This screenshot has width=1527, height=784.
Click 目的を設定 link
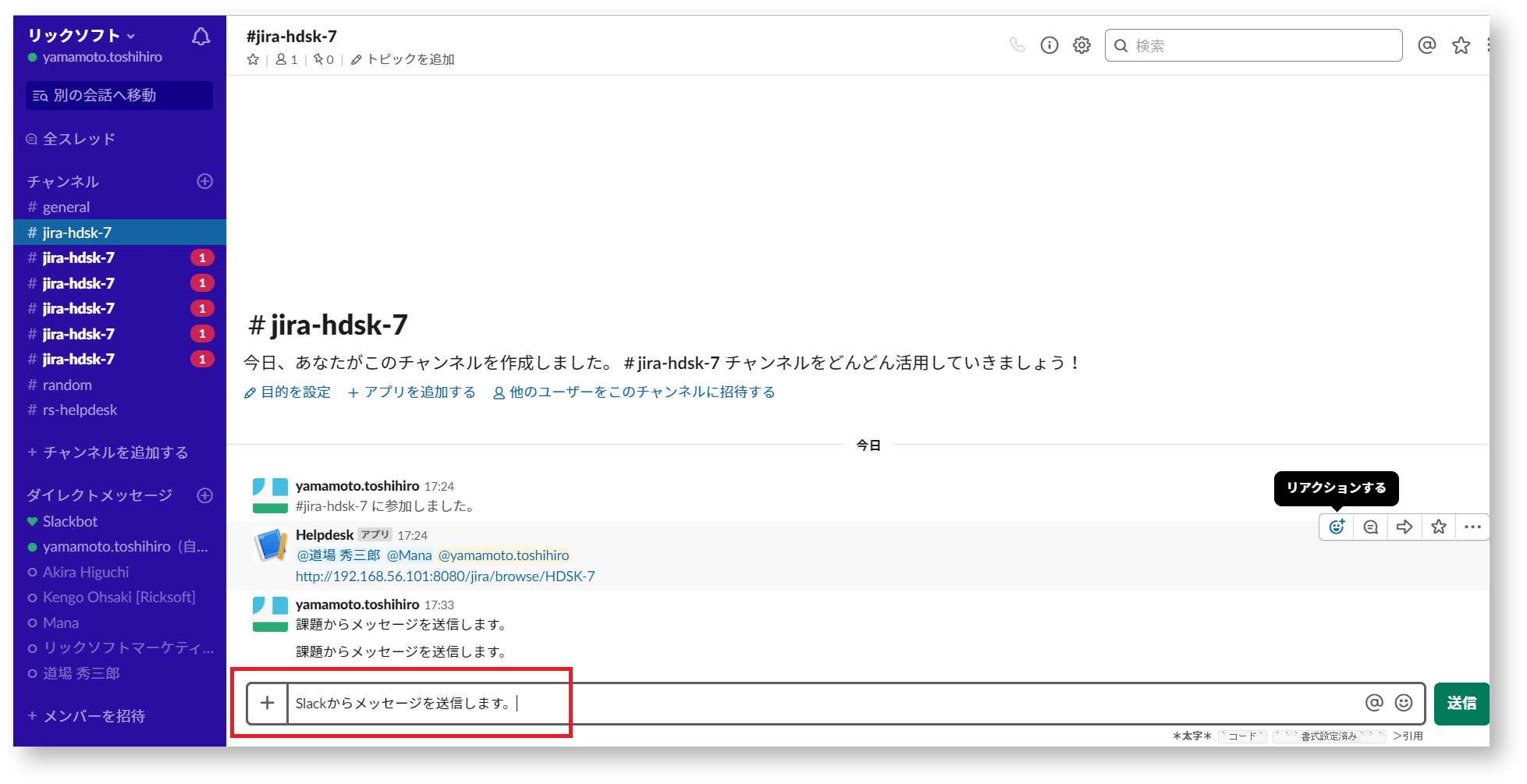pos(287,392)
